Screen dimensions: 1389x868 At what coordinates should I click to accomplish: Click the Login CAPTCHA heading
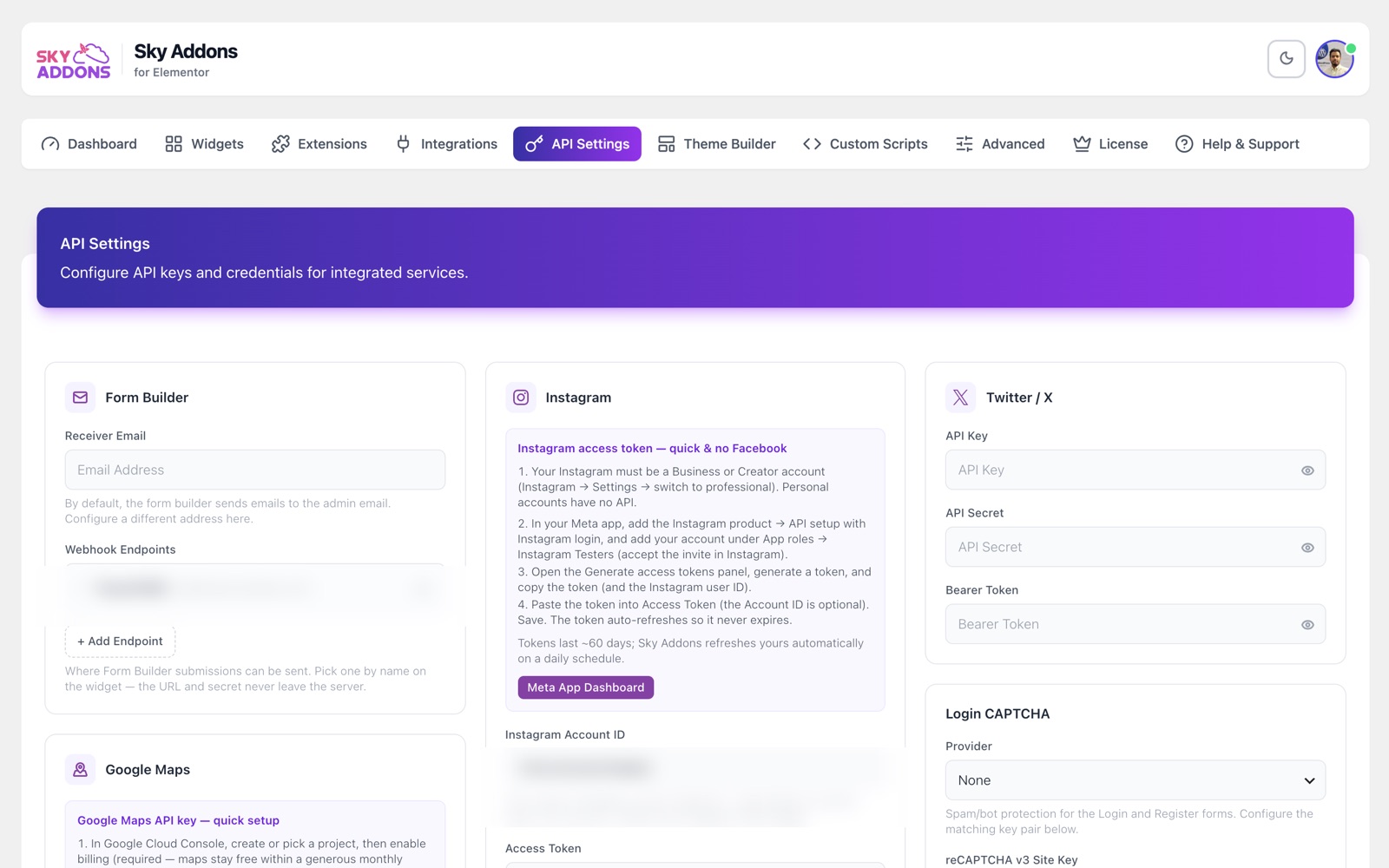(x=997, y=713)
